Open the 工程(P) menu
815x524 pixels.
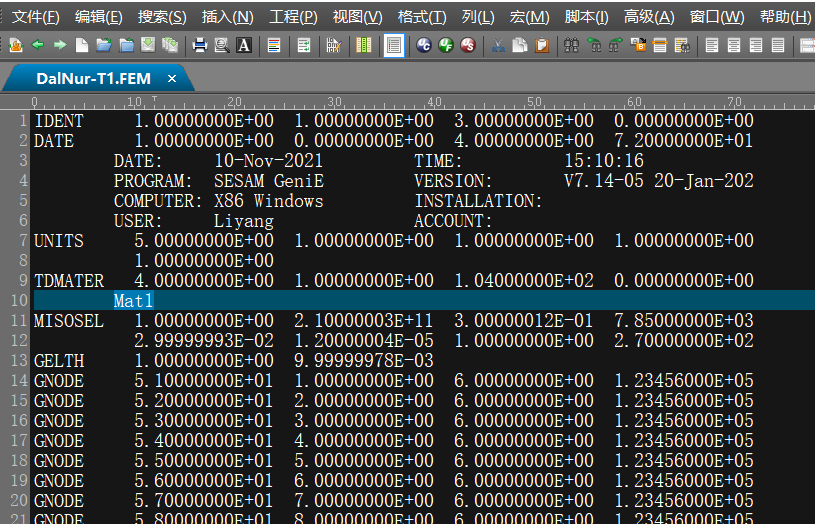click(x=293, y=17)
